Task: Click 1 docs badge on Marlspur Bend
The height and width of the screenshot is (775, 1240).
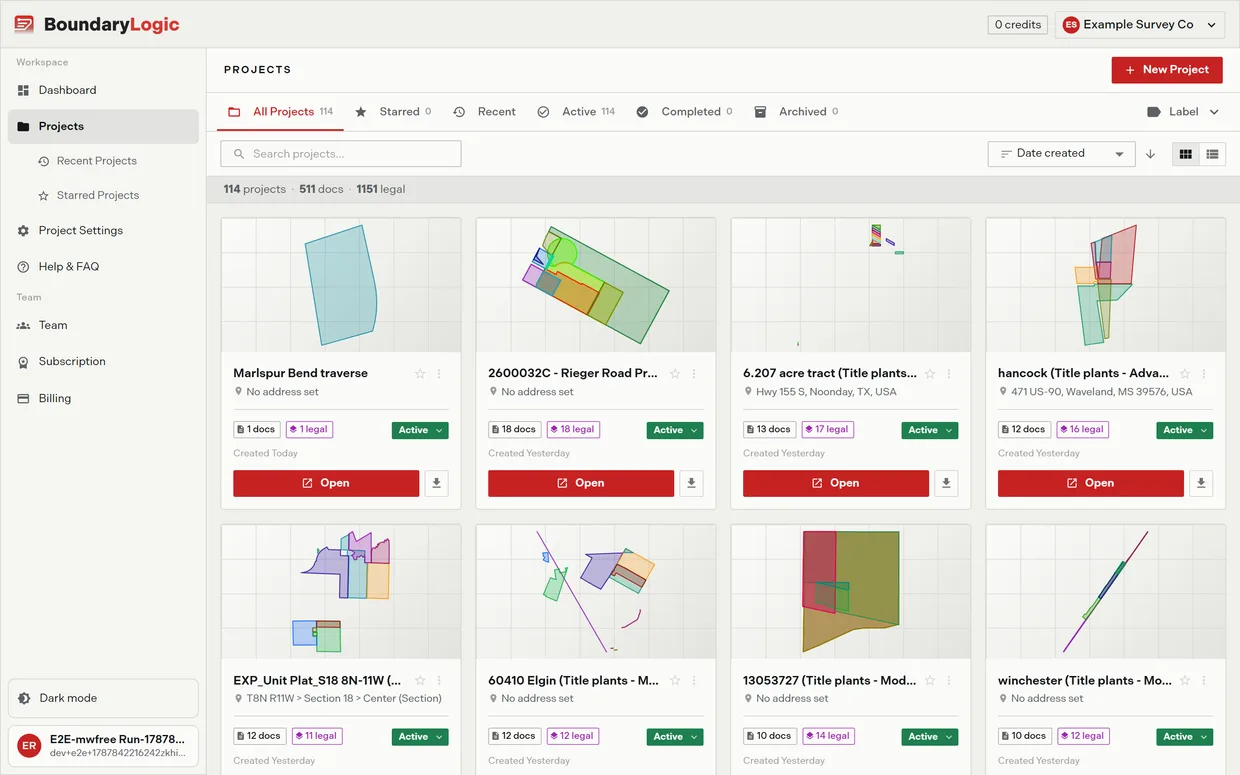Action: [256, 430]
